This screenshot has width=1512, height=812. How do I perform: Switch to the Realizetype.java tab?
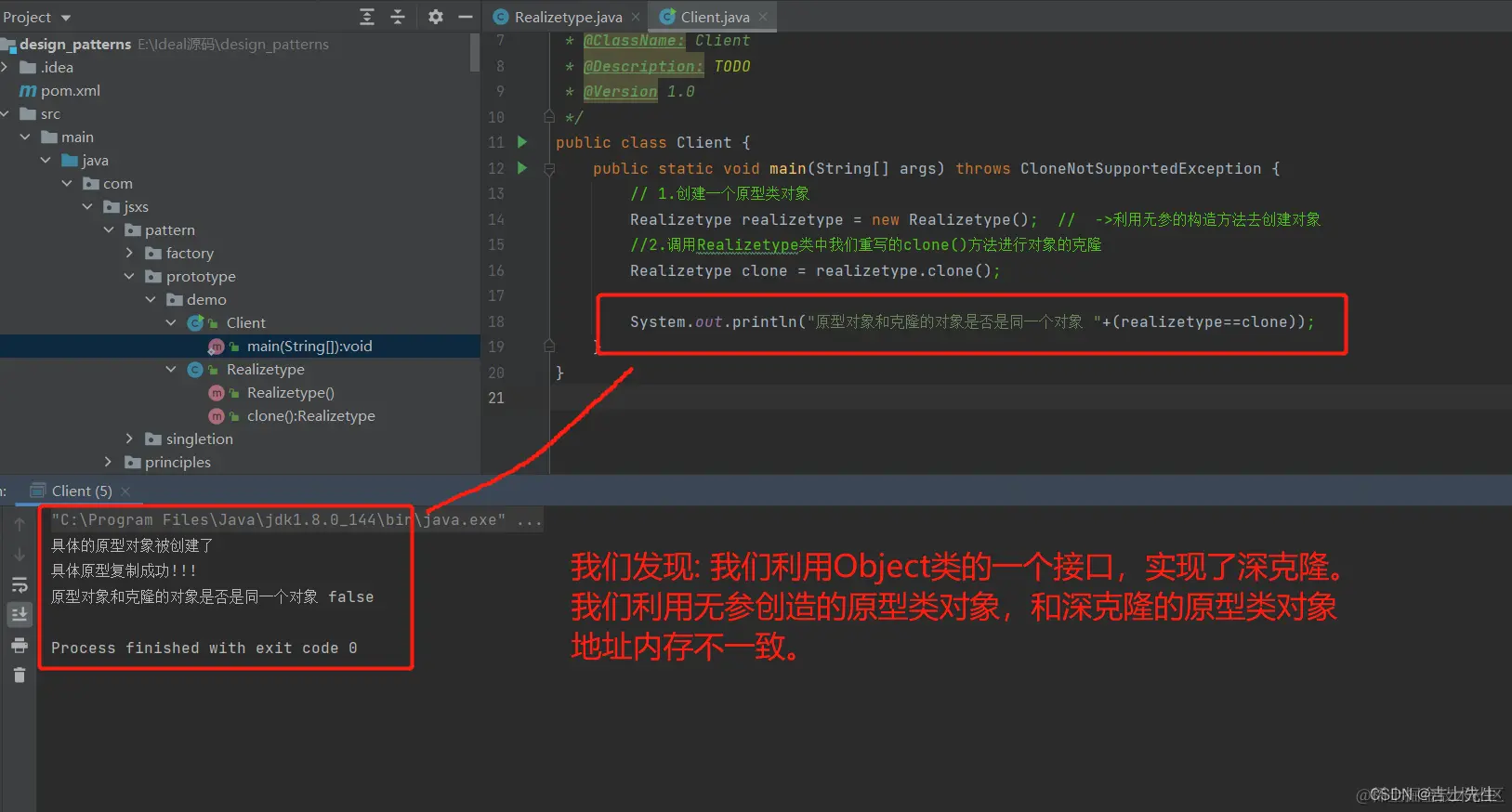pyautogui.click(x=568, y=17)
